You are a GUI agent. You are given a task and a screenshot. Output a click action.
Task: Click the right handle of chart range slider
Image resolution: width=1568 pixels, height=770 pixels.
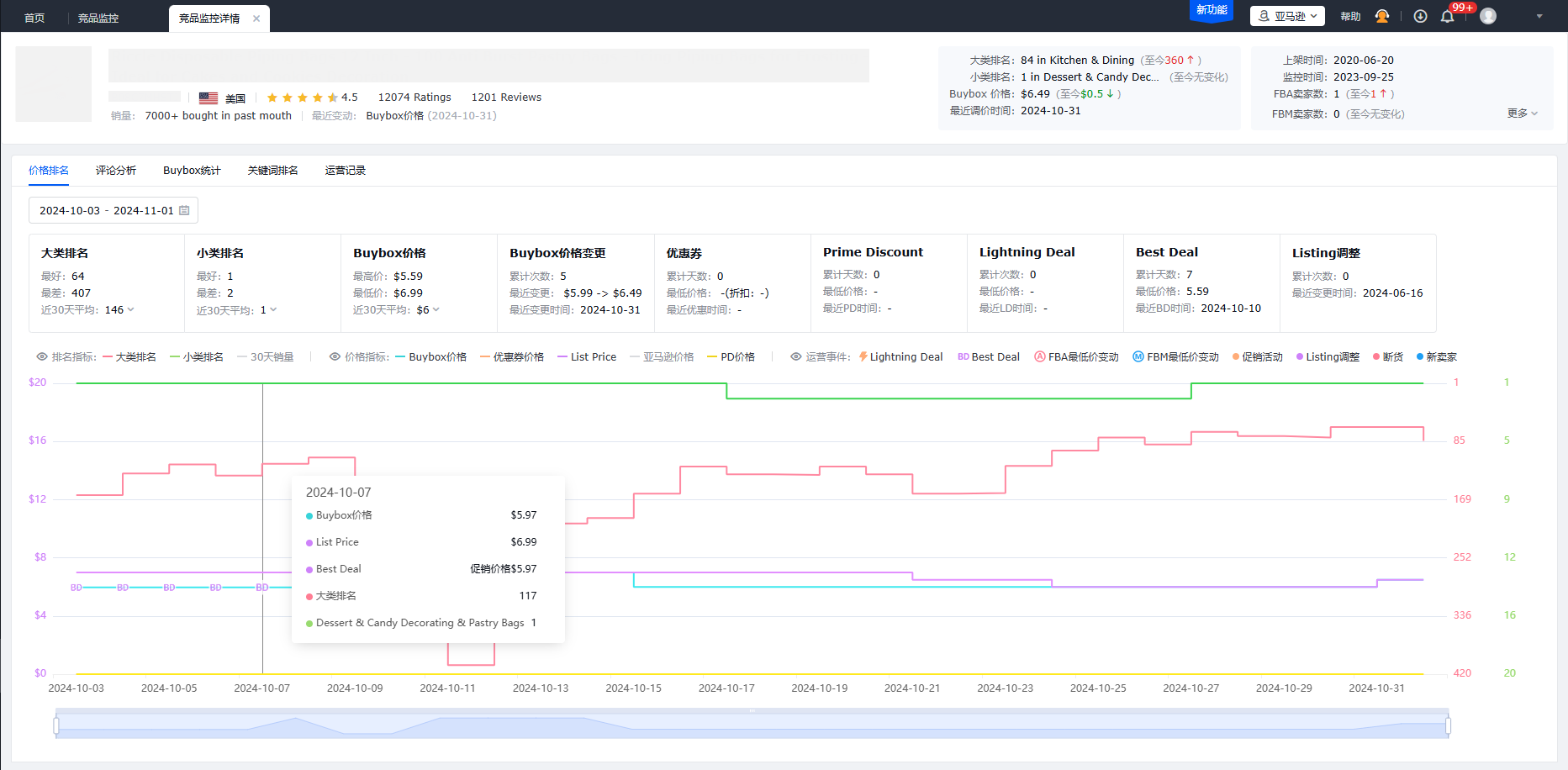[1448, 725]
